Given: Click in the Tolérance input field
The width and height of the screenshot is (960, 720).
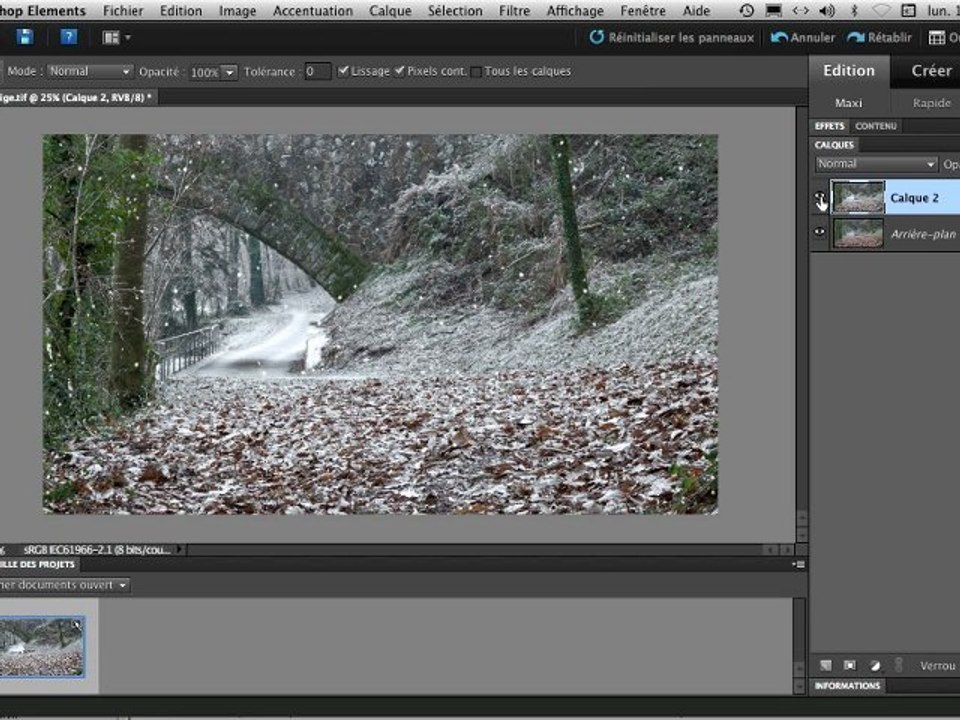Looking at the screenshot, I should click(x=317, y=72).
